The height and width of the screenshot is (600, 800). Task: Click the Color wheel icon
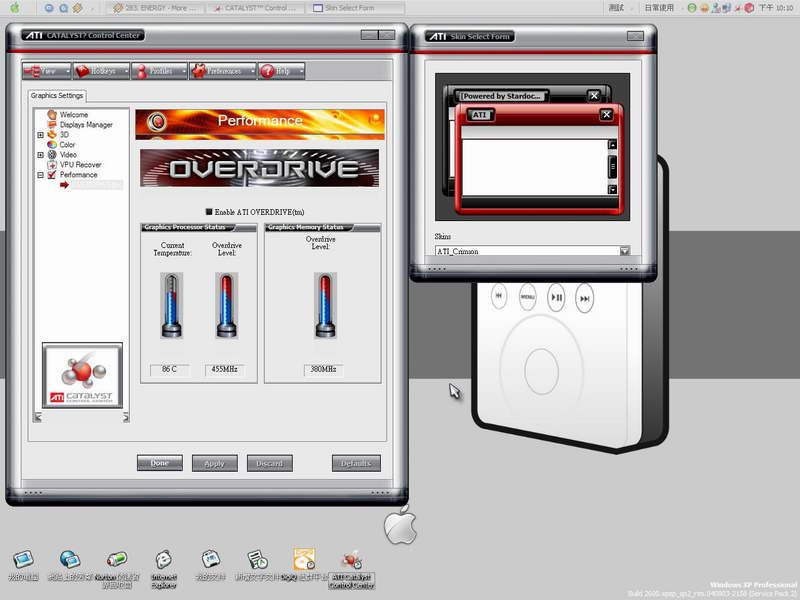(x=52, y=144)
